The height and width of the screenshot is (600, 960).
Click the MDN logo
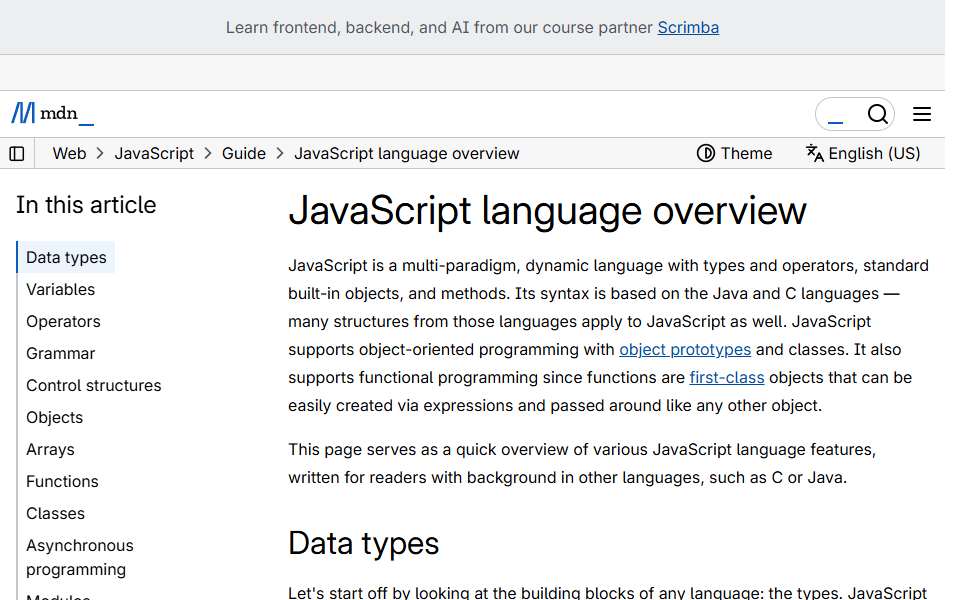pos(53,113)
